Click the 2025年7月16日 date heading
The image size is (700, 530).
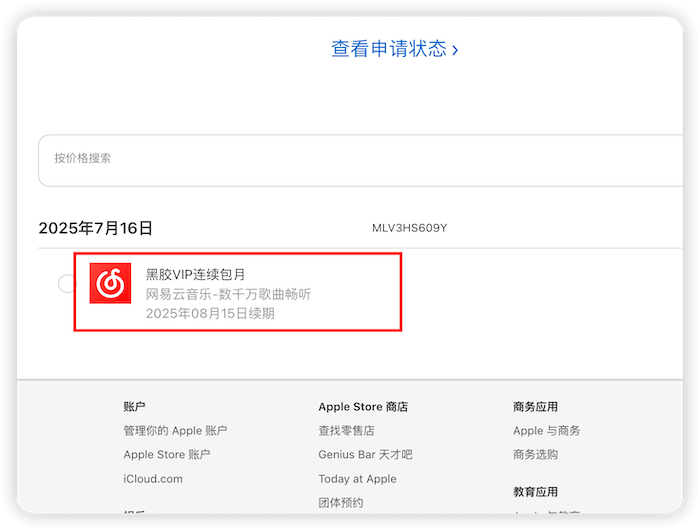click(96, 228)
